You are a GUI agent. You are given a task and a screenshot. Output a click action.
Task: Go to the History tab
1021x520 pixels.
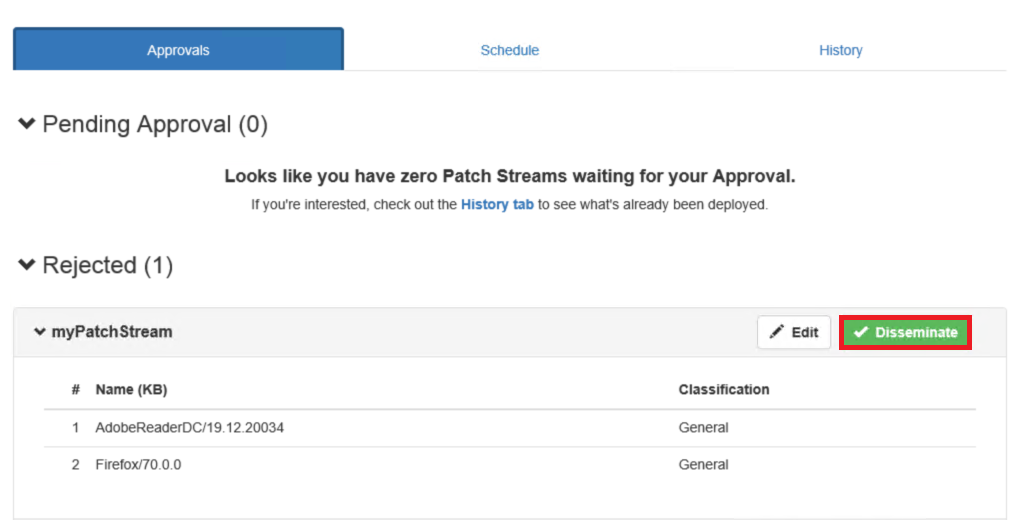point(840,50)
